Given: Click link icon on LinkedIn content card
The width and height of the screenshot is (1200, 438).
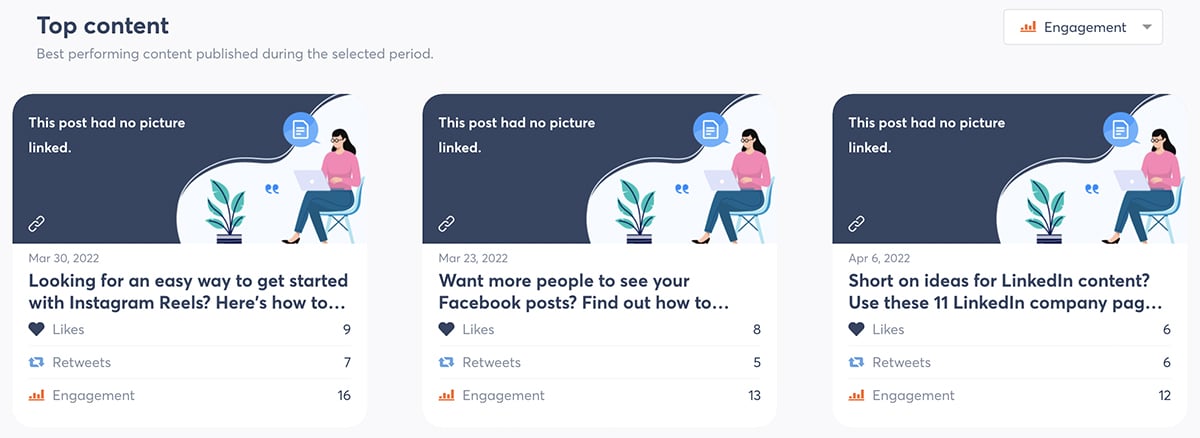Looking at the screenshot, I should tap(857, 223).
